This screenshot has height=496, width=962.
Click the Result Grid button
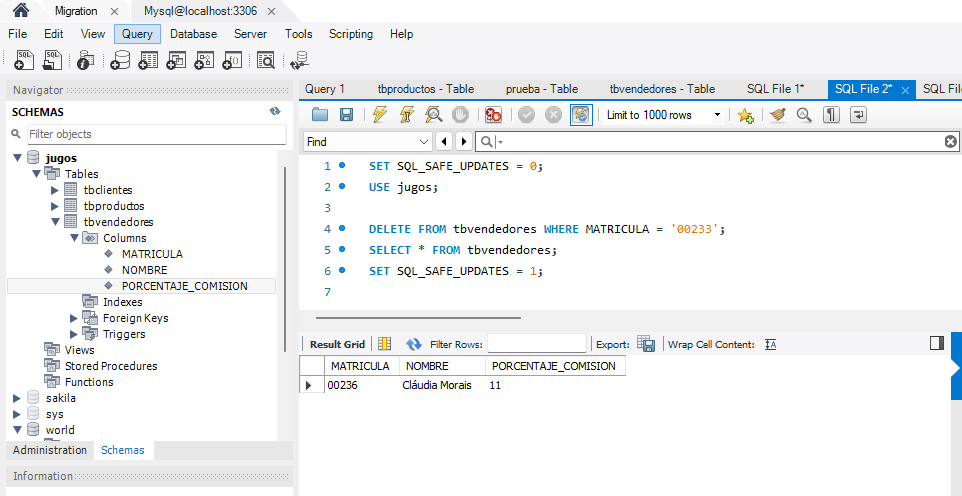click(x=337, y=344)
